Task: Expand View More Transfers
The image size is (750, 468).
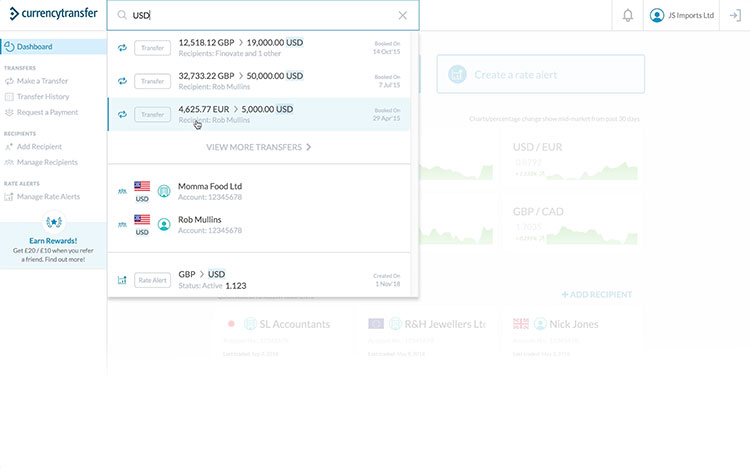Action: coord(259,147)
